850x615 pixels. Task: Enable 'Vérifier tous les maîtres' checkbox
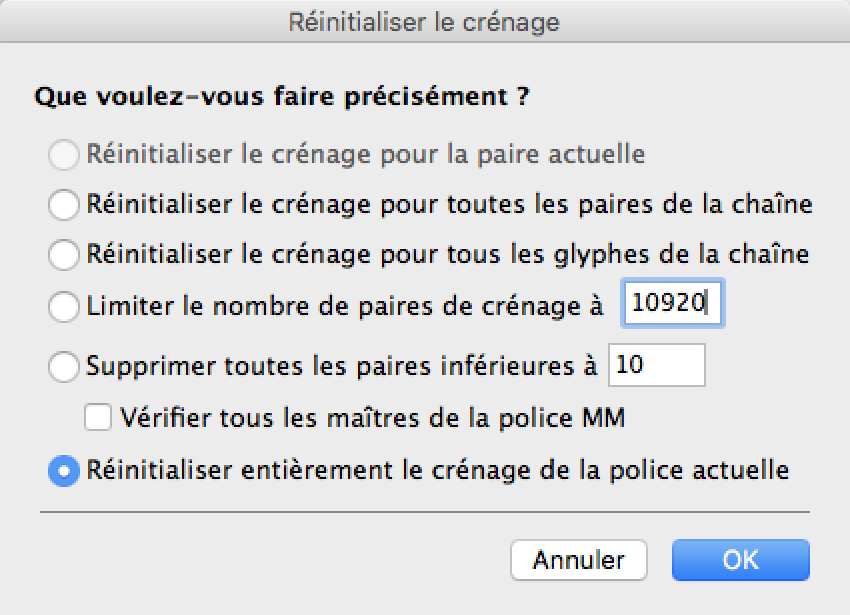tap(98, 418)
